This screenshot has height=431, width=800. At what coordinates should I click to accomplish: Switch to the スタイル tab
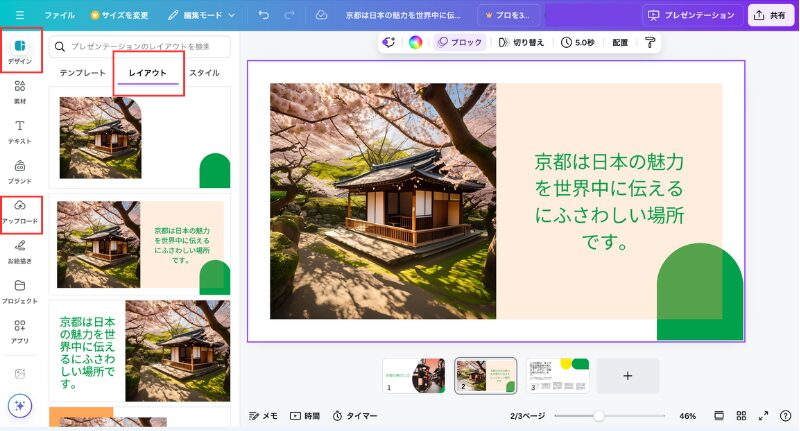point(204,73)
